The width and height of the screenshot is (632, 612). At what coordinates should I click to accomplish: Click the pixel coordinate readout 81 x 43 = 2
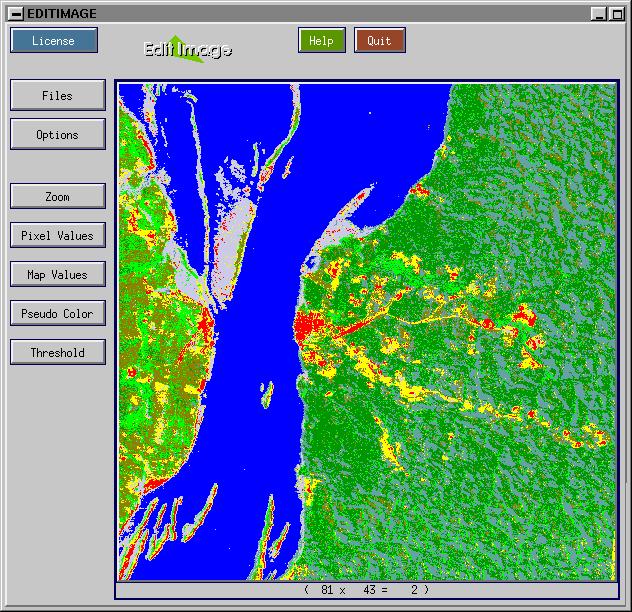(x=367, y=590)
